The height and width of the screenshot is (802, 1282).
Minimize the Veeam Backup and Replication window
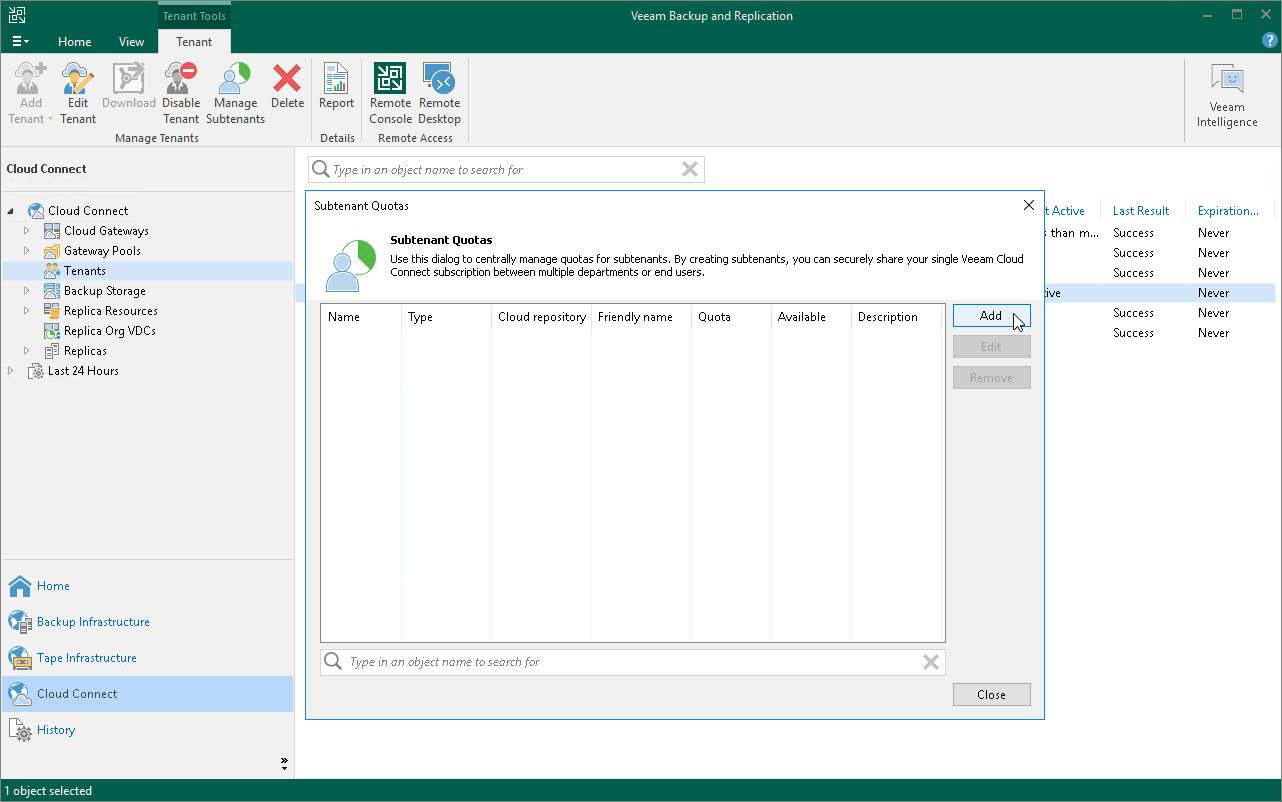pyautogui.click(x=1209, y=15)
